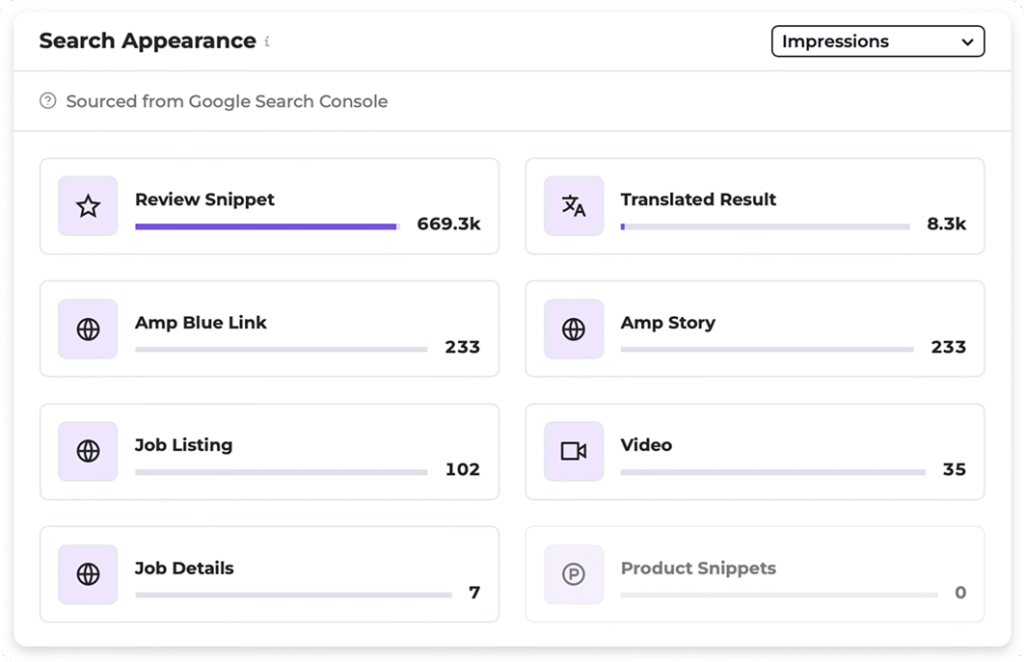Click the Product Snippets P icon
Screen dimensions: 1024x662
coord(573,574)
